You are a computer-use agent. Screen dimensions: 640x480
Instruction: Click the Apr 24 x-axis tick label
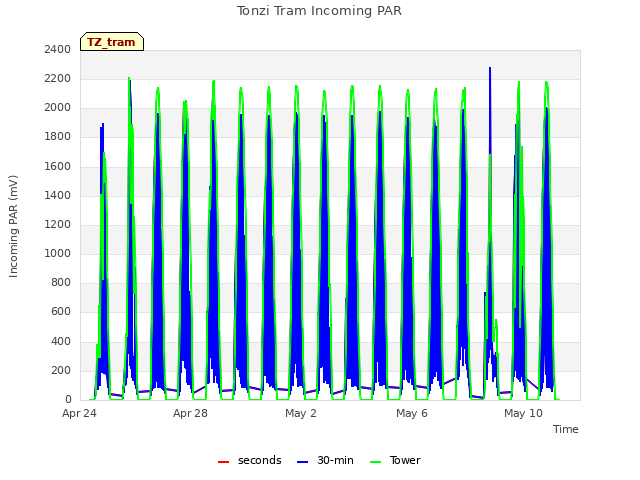[x=79, y=413]
